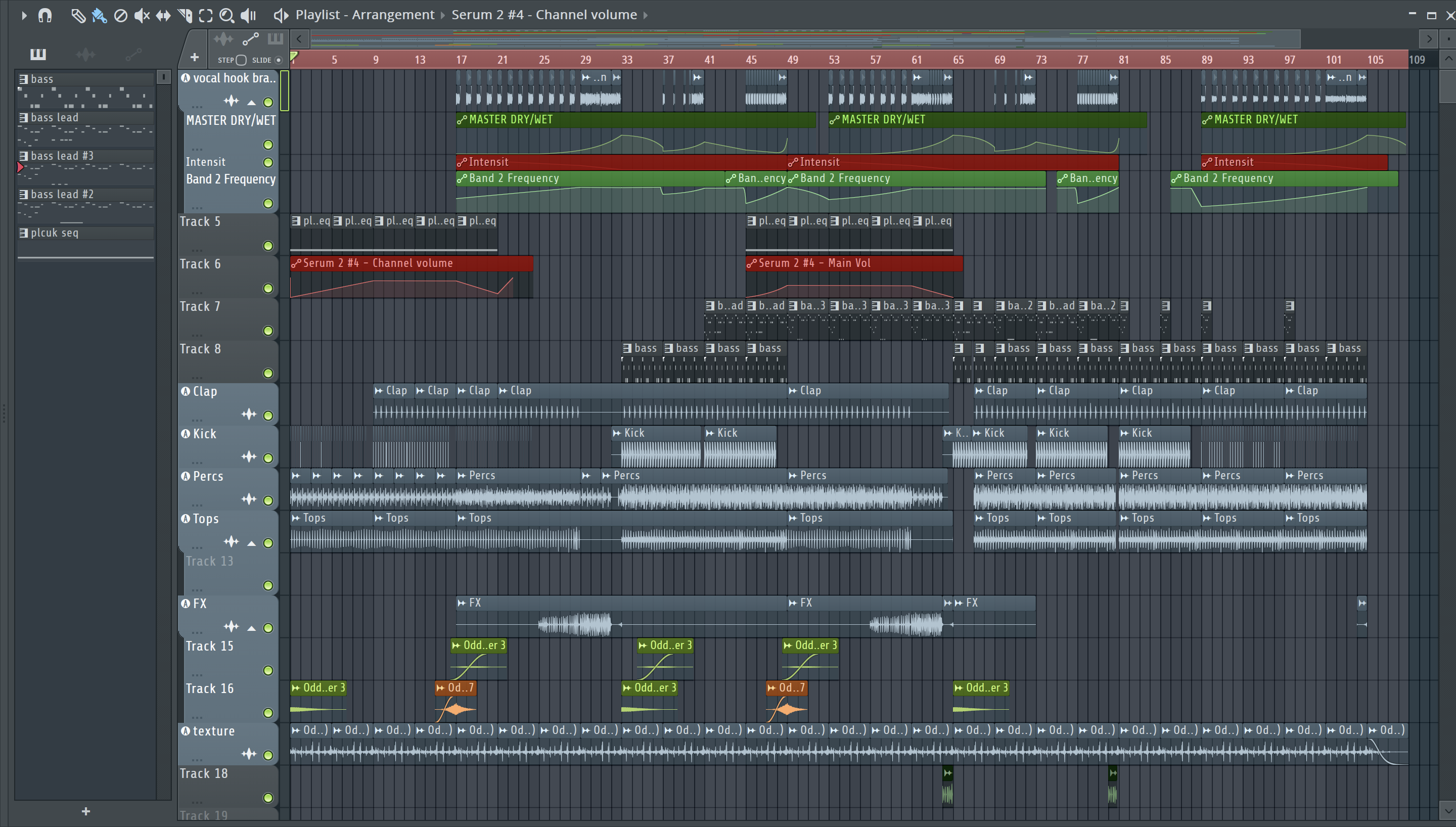Viewport: 1456px width, 827px height.
Task: Click the waveform icon on texture track
Action: click(249, 754)
